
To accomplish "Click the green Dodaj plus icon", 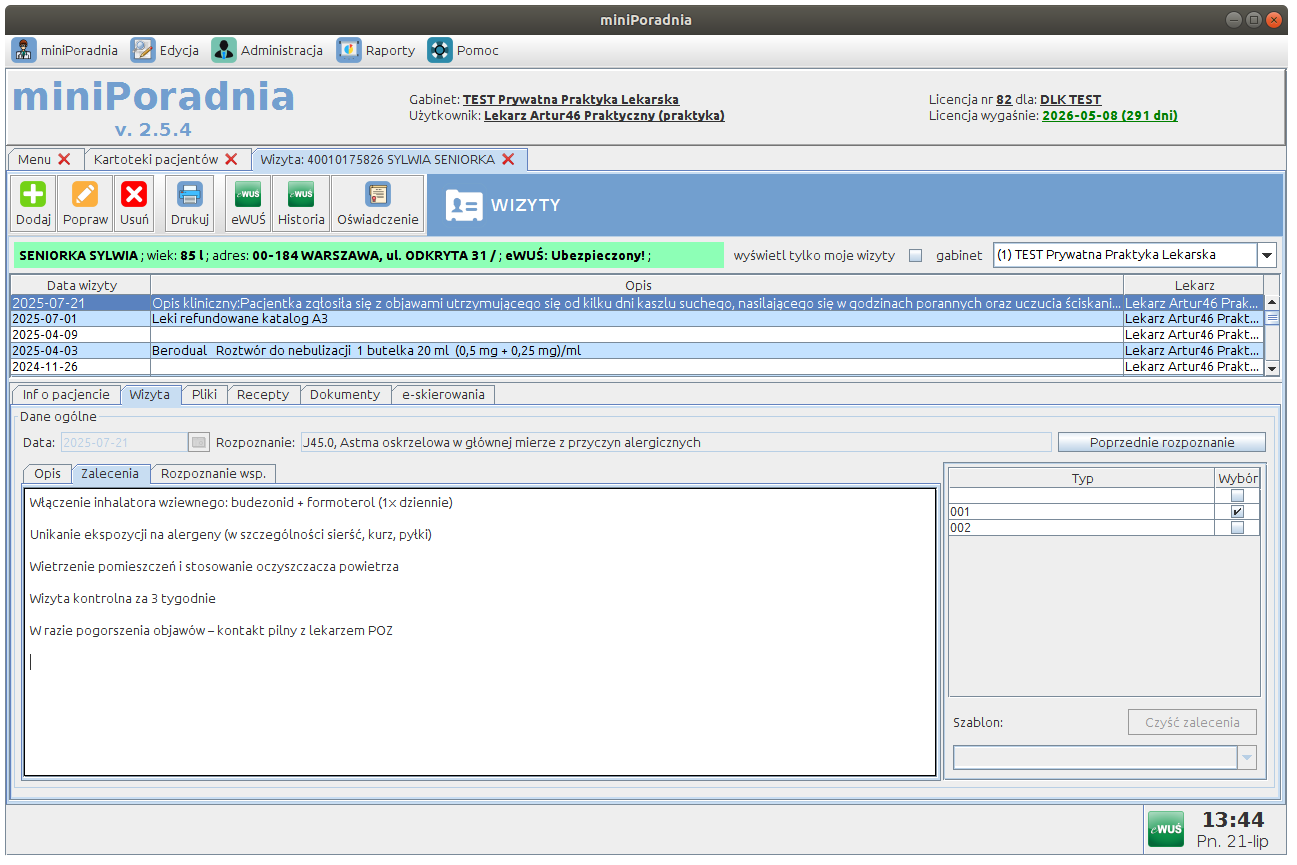I will (33, 194).
